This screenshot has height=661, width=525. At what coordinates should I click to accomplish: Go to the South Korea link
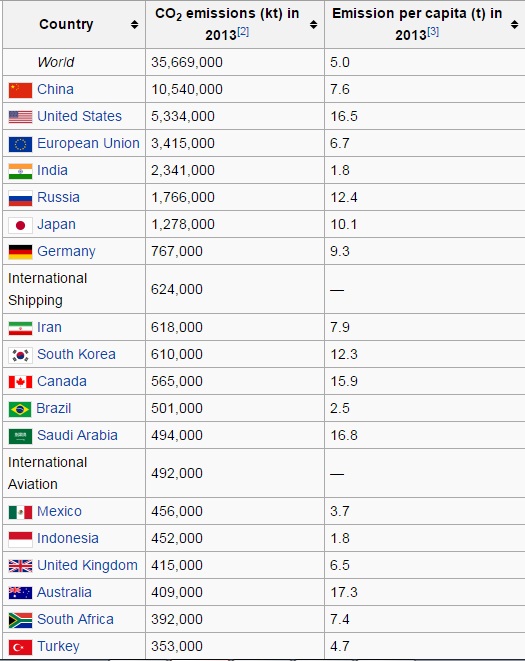click(x=76, y=354)
